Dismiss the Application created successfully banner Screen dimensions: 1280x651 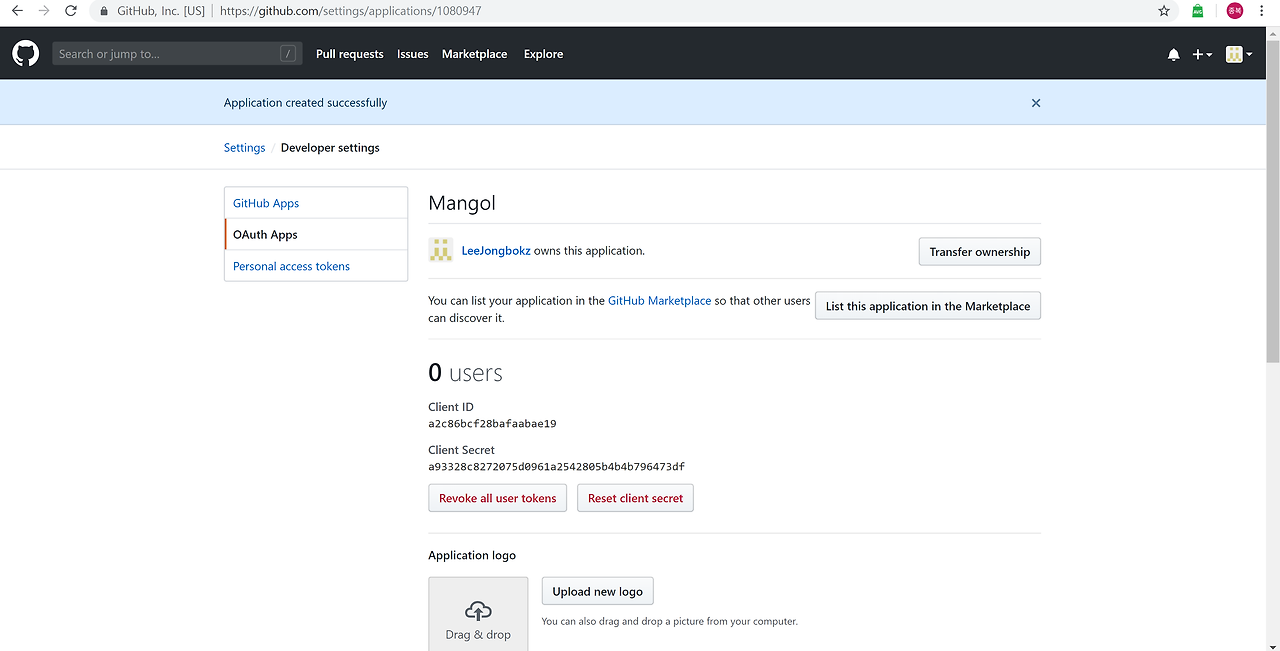pyautogui.click(x=1036, y=103)
